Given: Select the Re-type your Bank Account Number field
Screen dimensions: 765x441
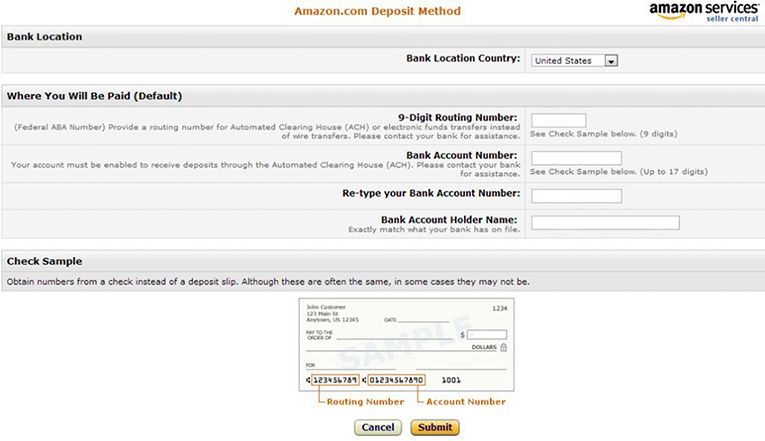Looking at the screenshot, I should (x=576, y=196).
